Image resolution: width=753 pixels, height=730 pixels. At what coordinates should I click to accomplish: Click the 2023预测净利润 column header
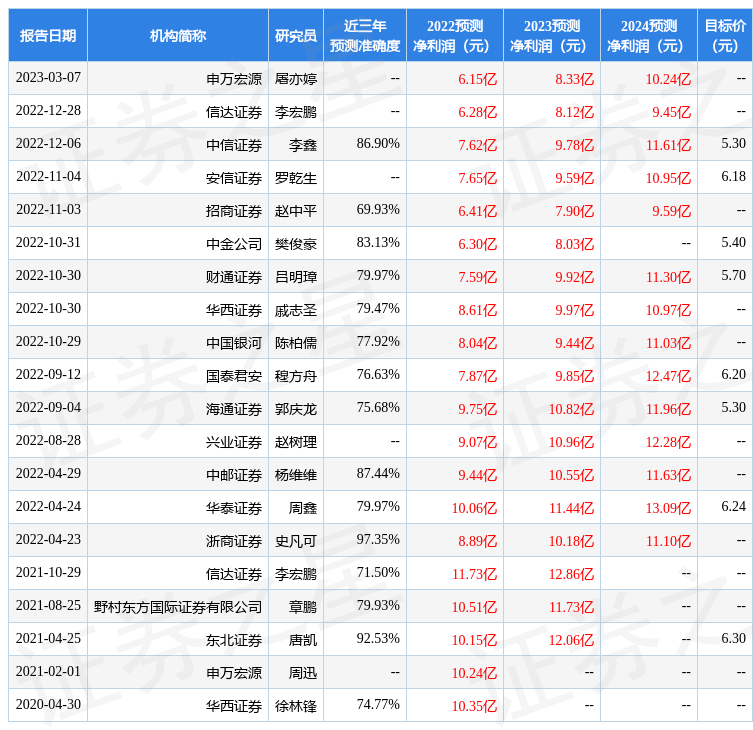click(552, 36)
